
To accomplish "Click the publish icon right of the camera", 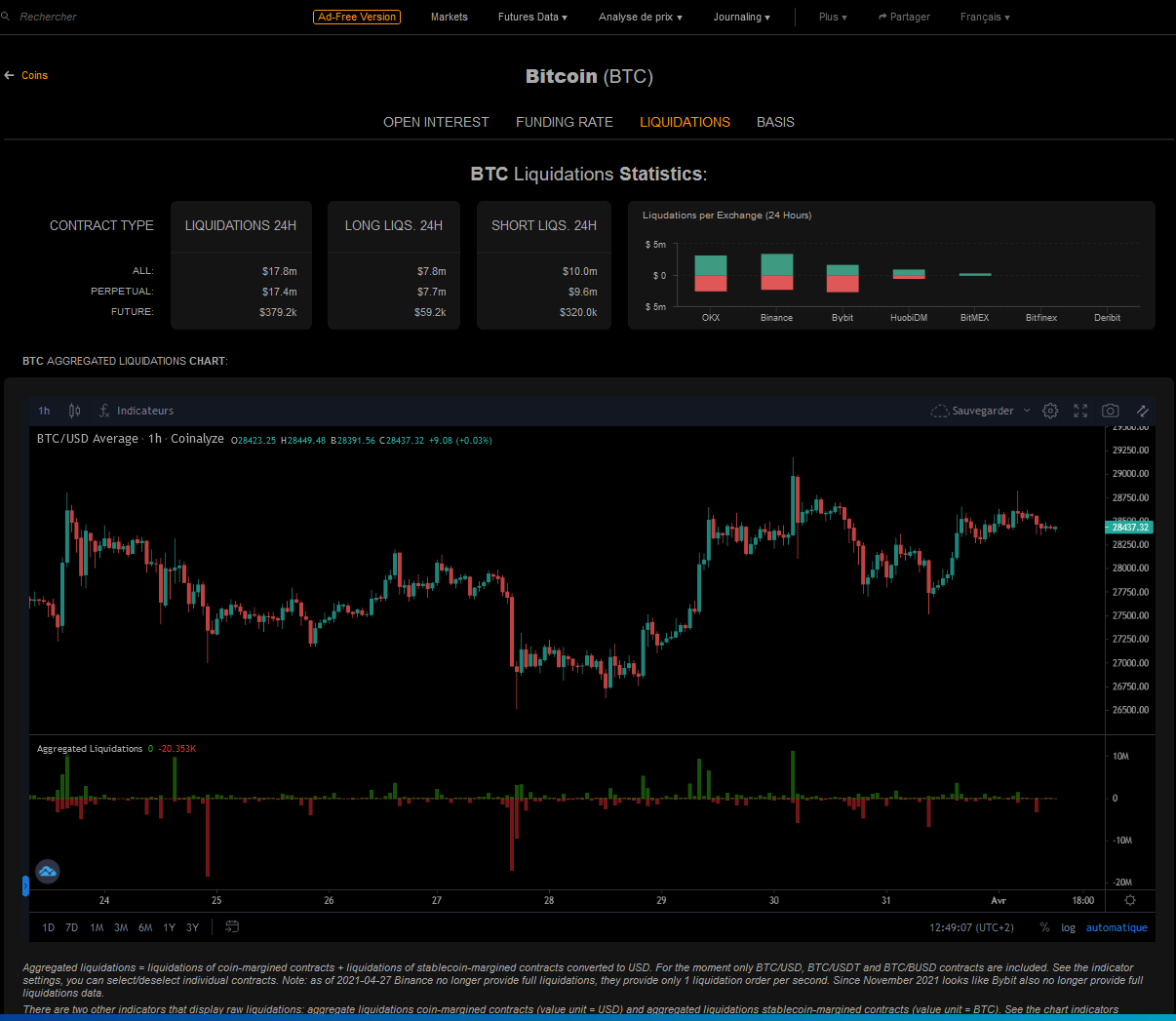I will click(1142, 411).
